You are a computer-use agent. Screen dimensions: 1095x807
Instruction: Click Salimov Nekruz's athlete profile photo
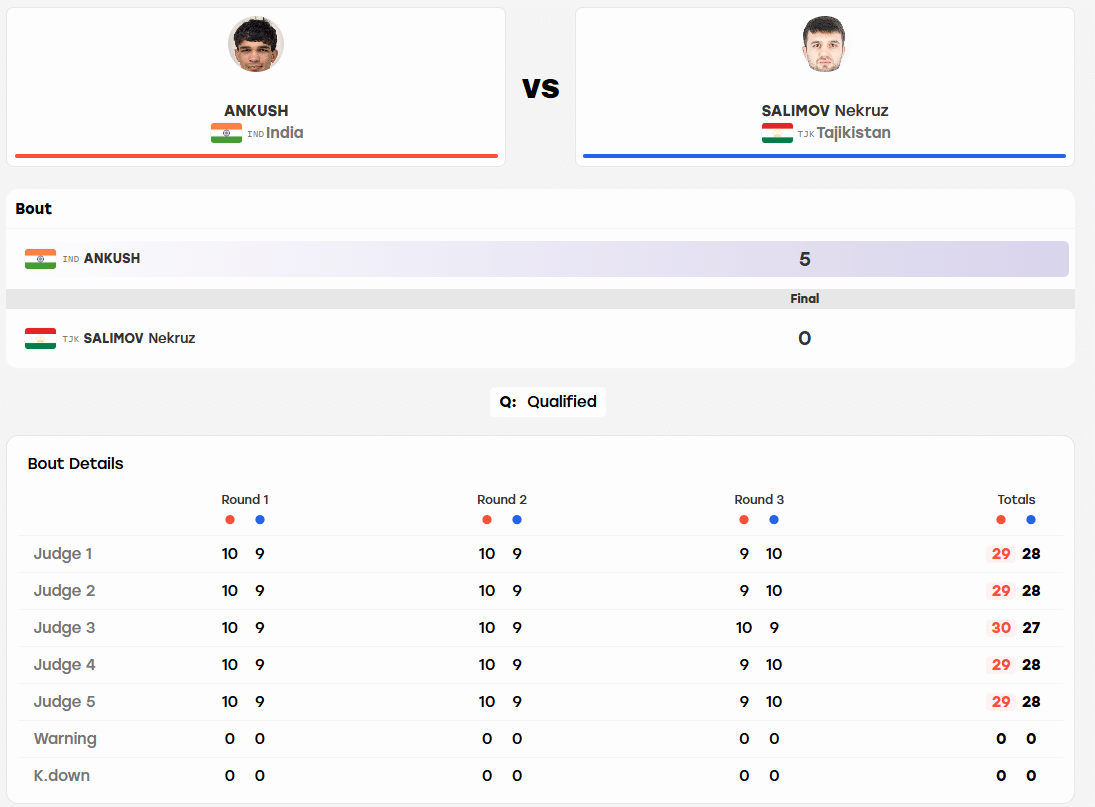click(824, 44)
